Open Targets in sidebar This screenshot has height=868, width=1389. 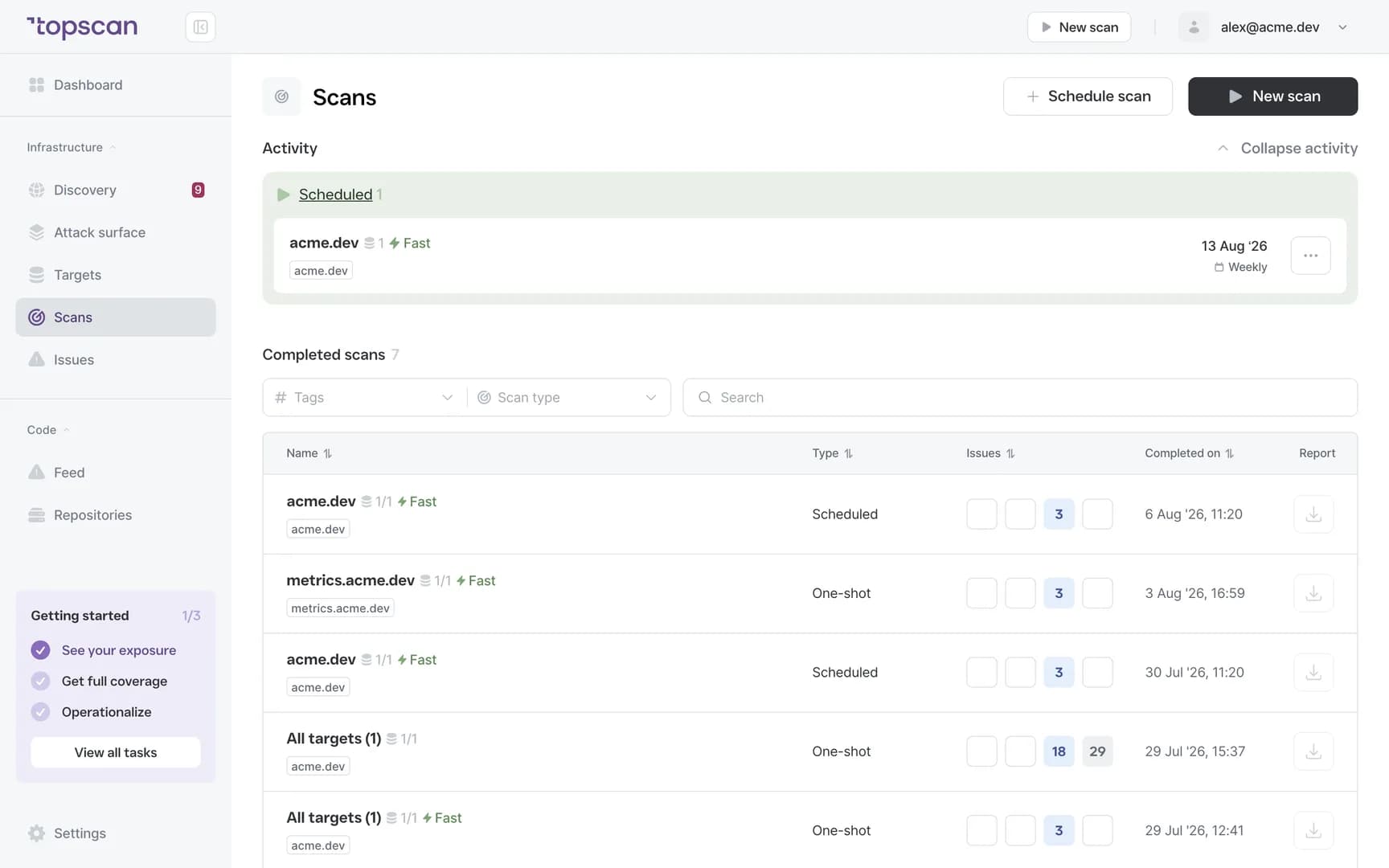[116, 275]
